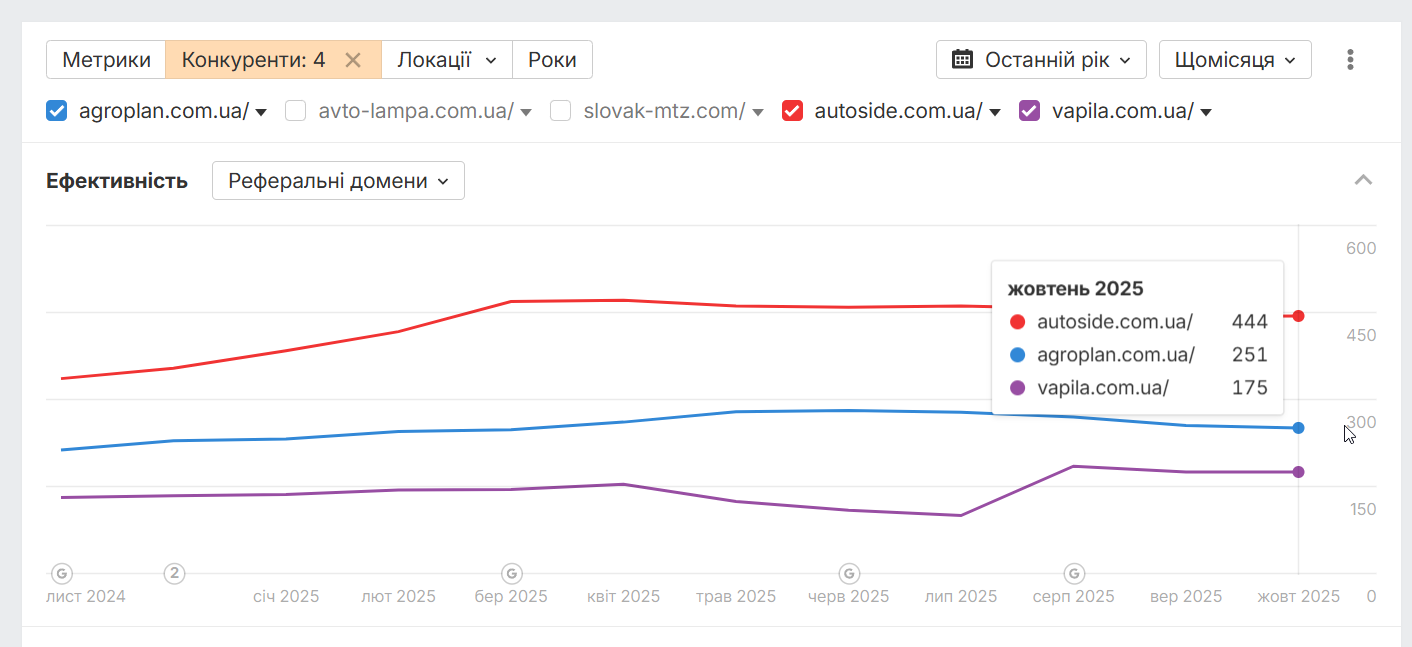Click the Google marker at лист 2024

[62, 574]
